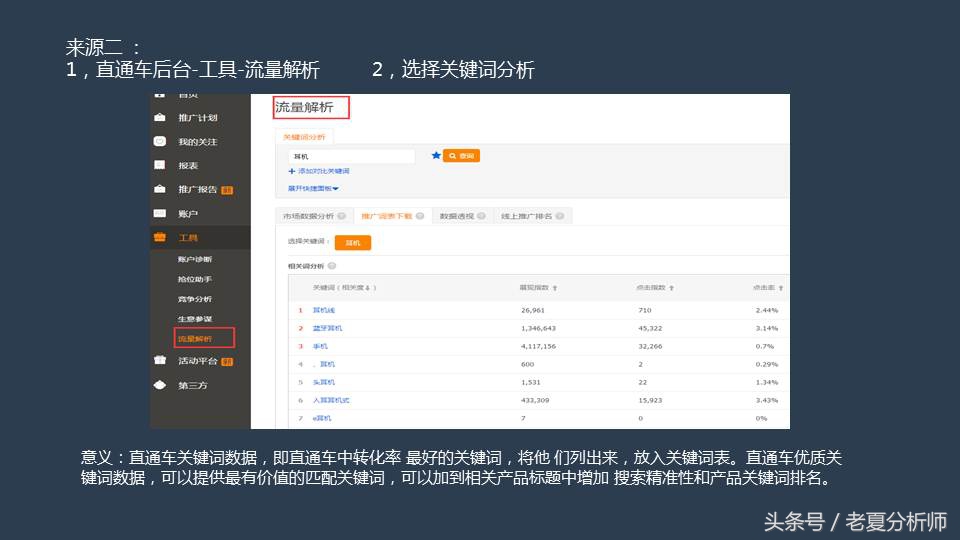
Task: Open 推广计划 in the sidebar
Action: click(x=198, y=118)
